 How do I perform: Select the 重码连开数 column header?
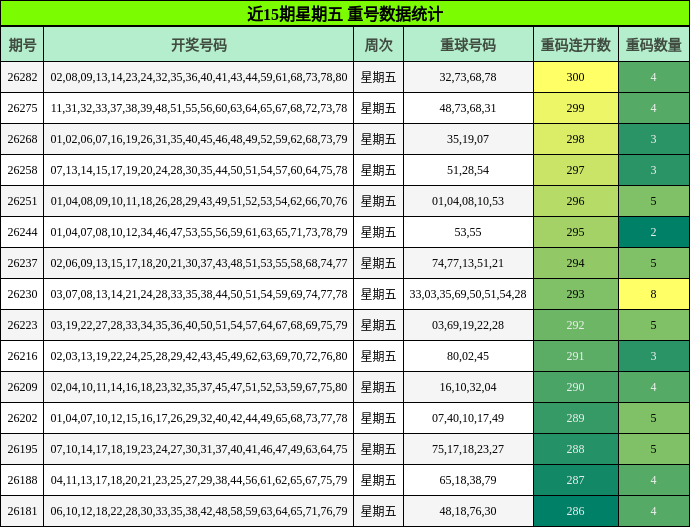(x=576, y=44)
